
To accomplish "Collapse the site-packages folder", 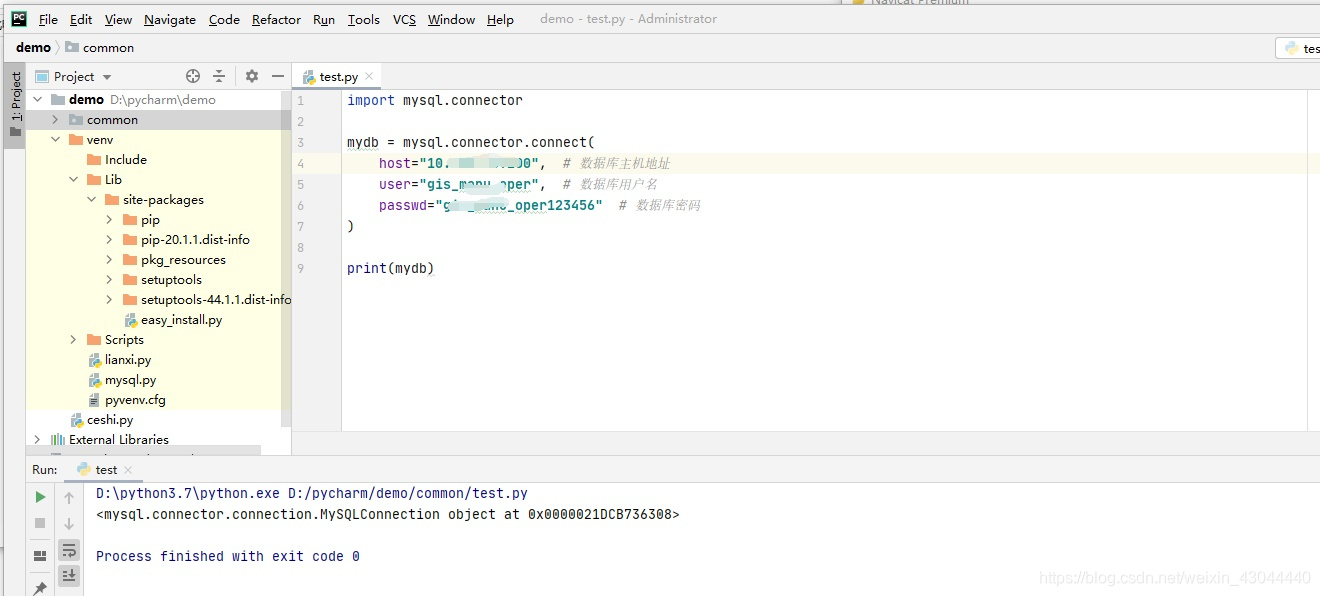I will (x=92, y=199).
